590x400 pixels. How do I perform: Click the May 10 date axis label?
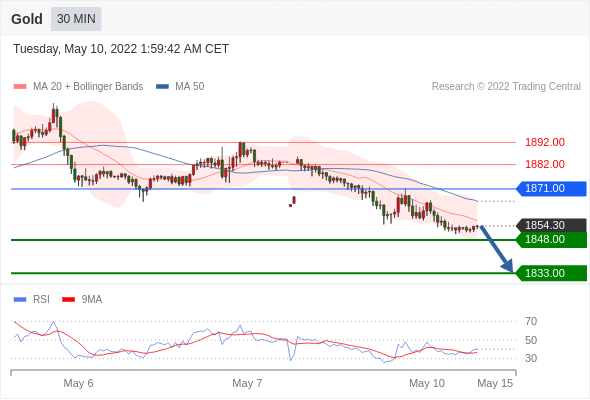pyautogui.click(x=427, y=383)
